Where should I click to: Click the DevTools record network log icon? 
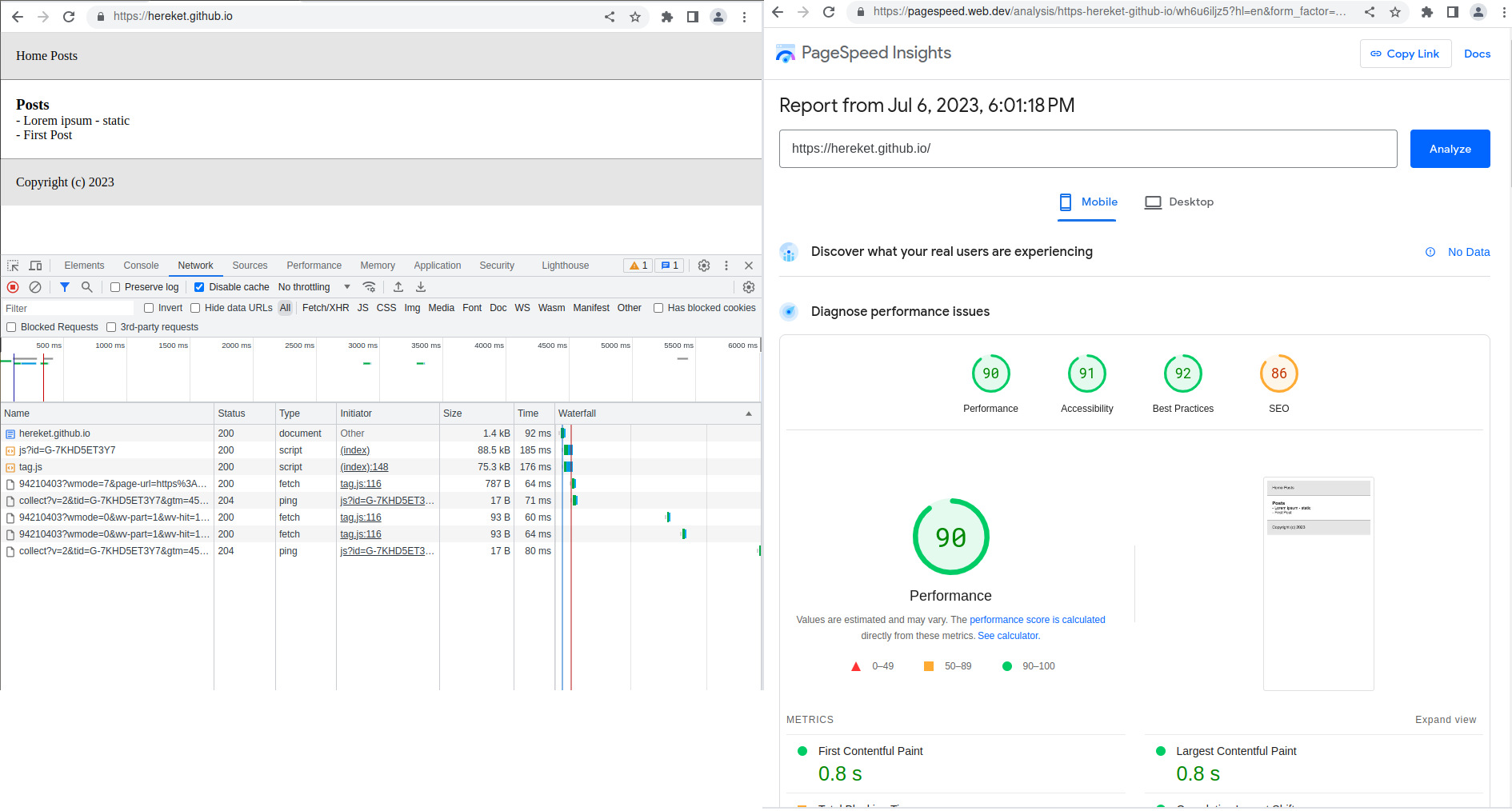tap(13, 287)
